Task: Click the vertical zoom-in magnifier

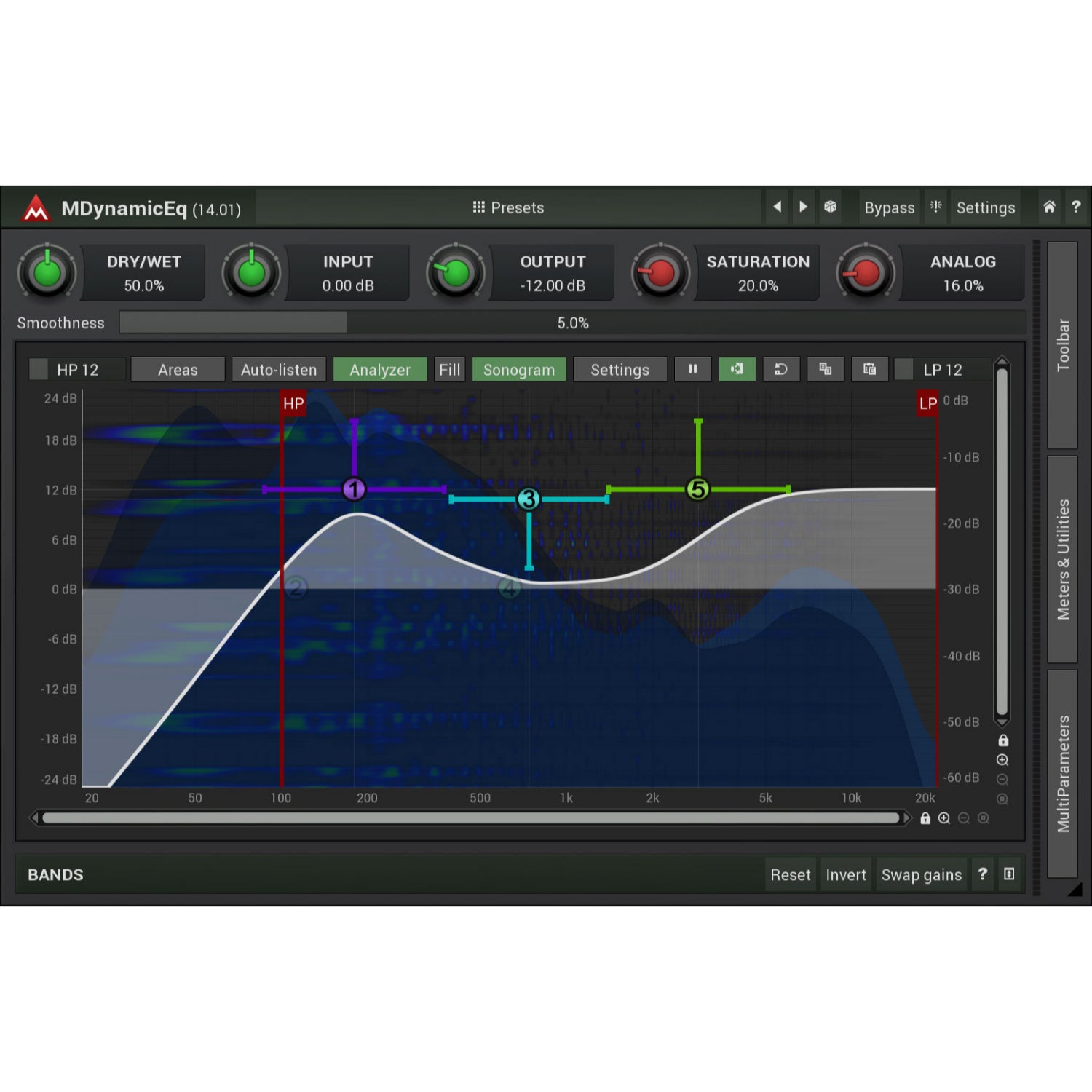Action: (x=1002, y=760)
